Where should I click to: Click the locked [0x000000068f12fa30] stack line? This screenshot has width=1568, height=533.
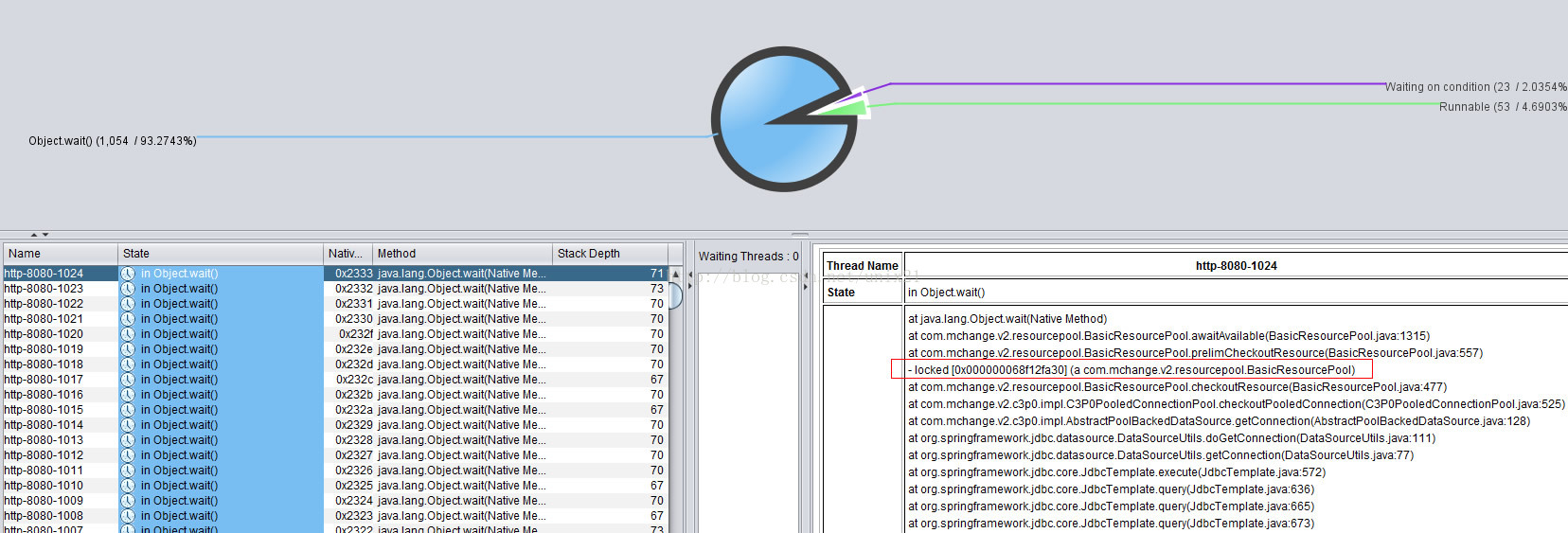(x=1131, y=370)
